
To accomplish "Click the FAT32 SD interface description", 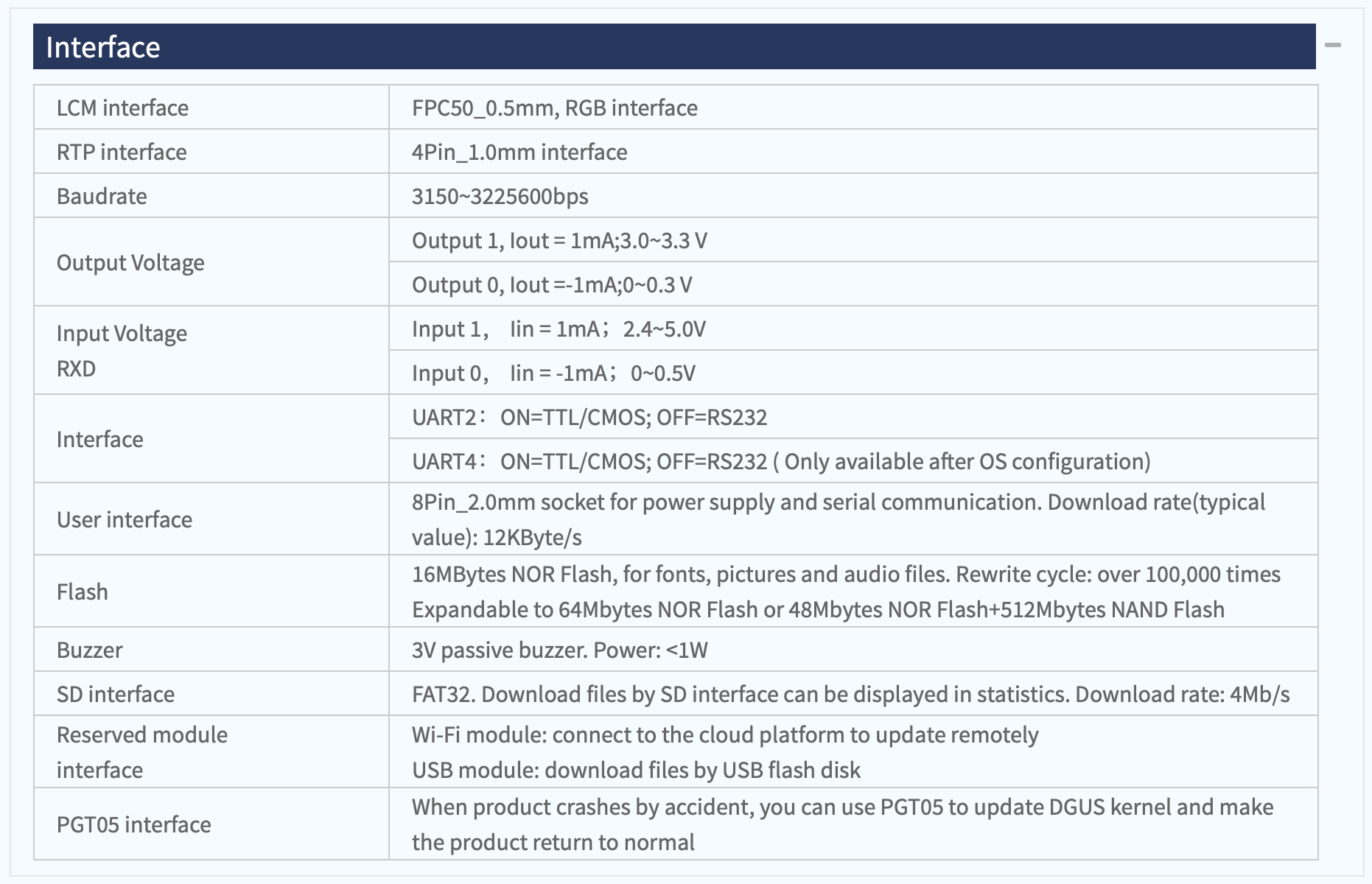I will pos(850,694).
